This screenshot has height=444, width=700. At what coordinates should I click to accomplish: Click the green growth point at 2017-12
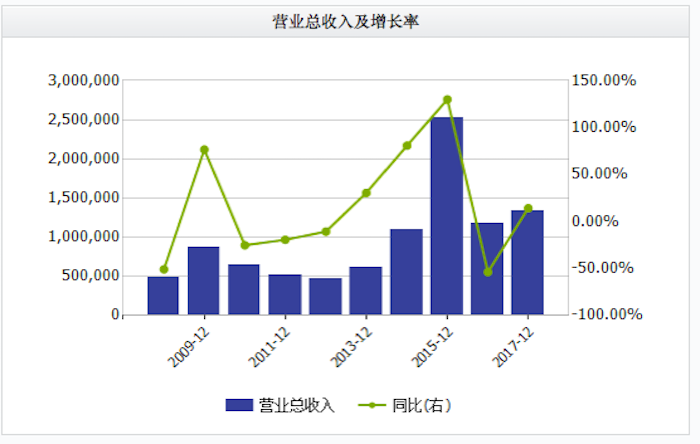click(528, 208)
